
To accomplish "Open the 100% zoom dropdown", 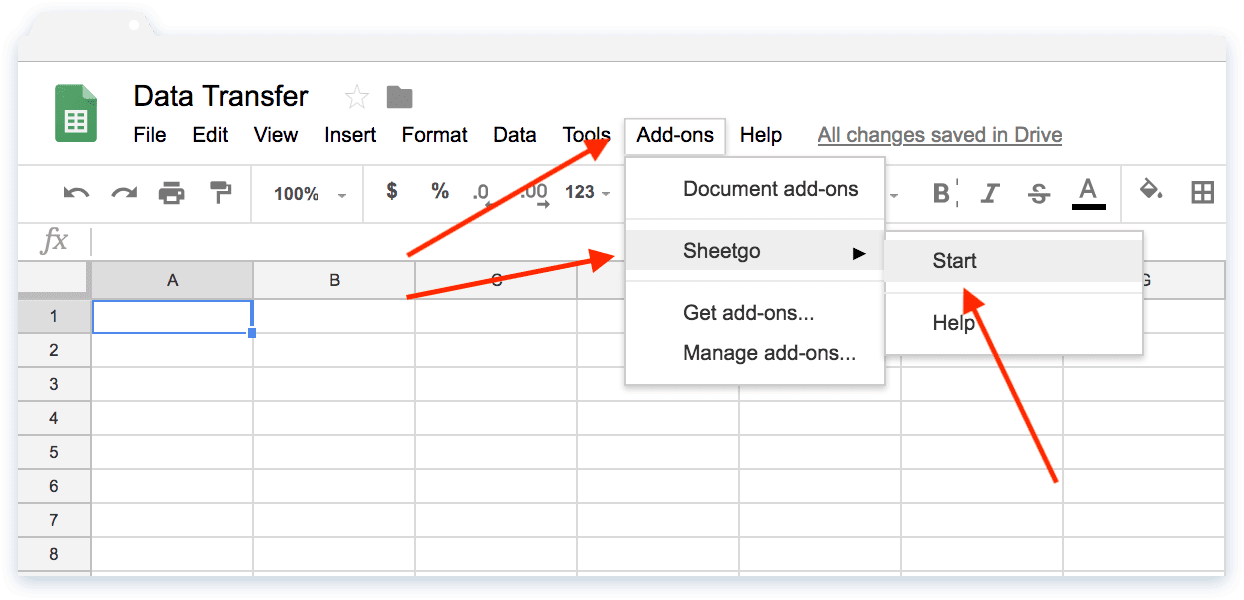I will (310, 193).
